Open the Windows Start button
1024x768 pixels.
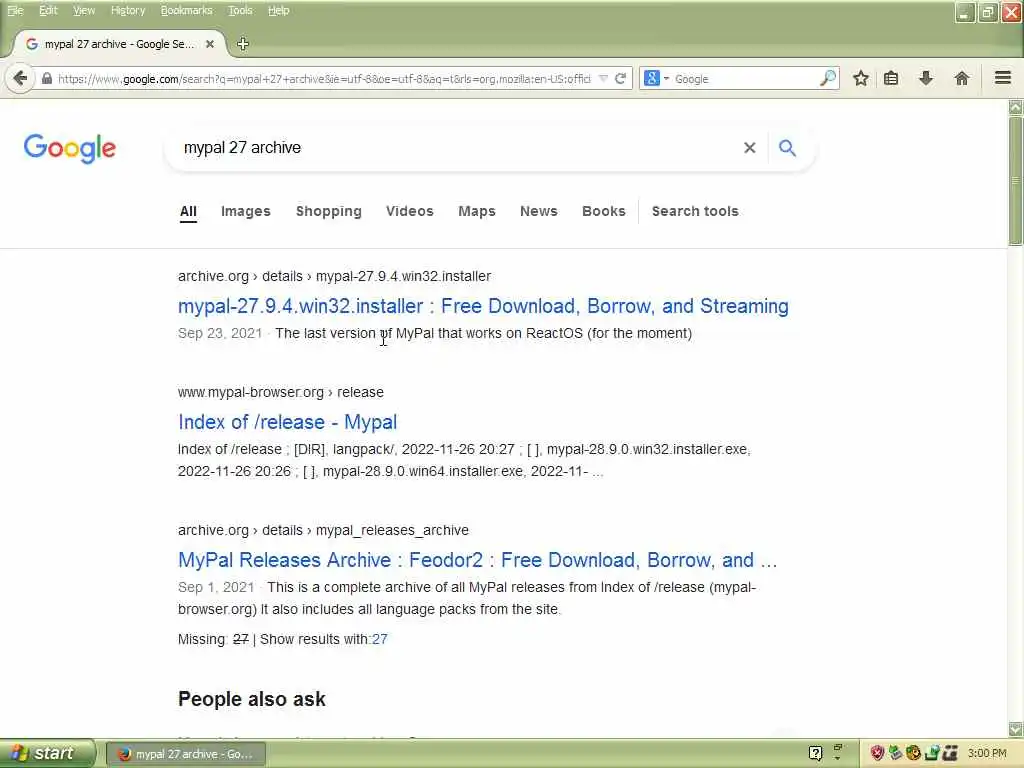click(x=47, y=754)
